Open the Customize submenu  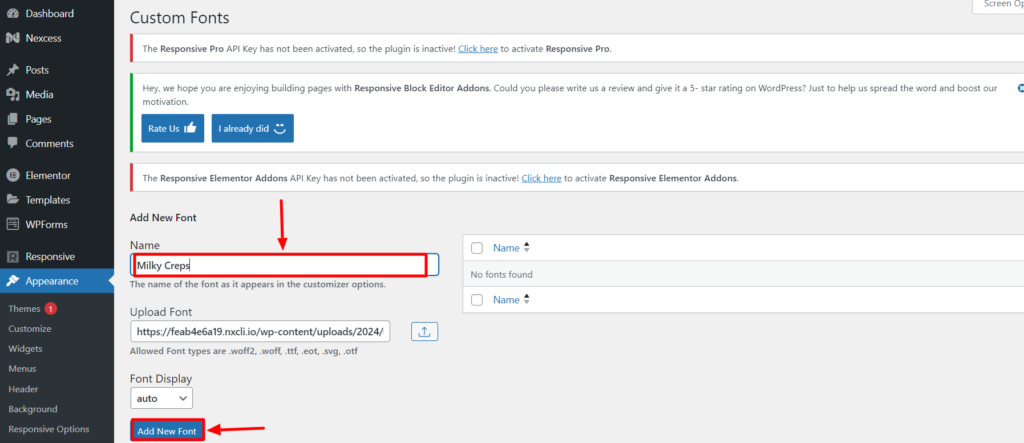click(x=30, y=329)
